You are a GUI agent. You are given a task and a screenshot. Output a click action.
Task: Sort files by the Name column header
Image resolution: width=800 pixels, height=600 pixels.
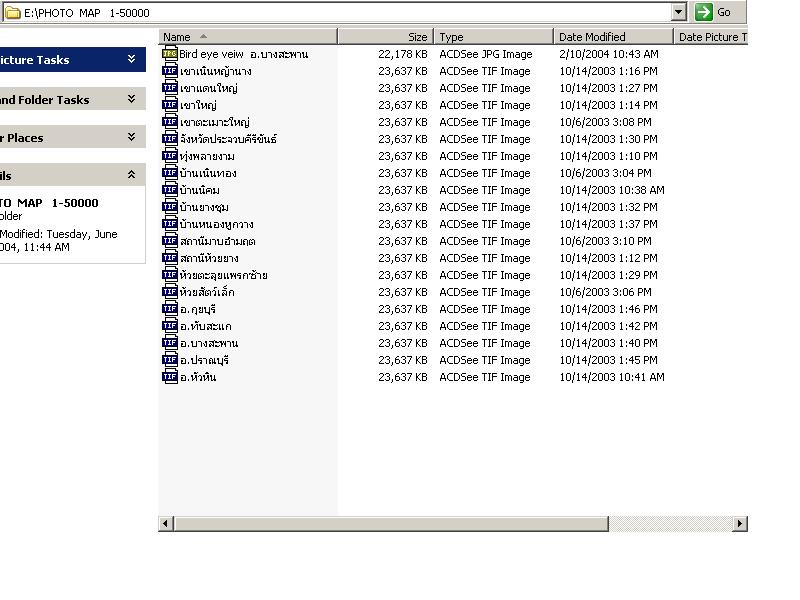(248, 37)
